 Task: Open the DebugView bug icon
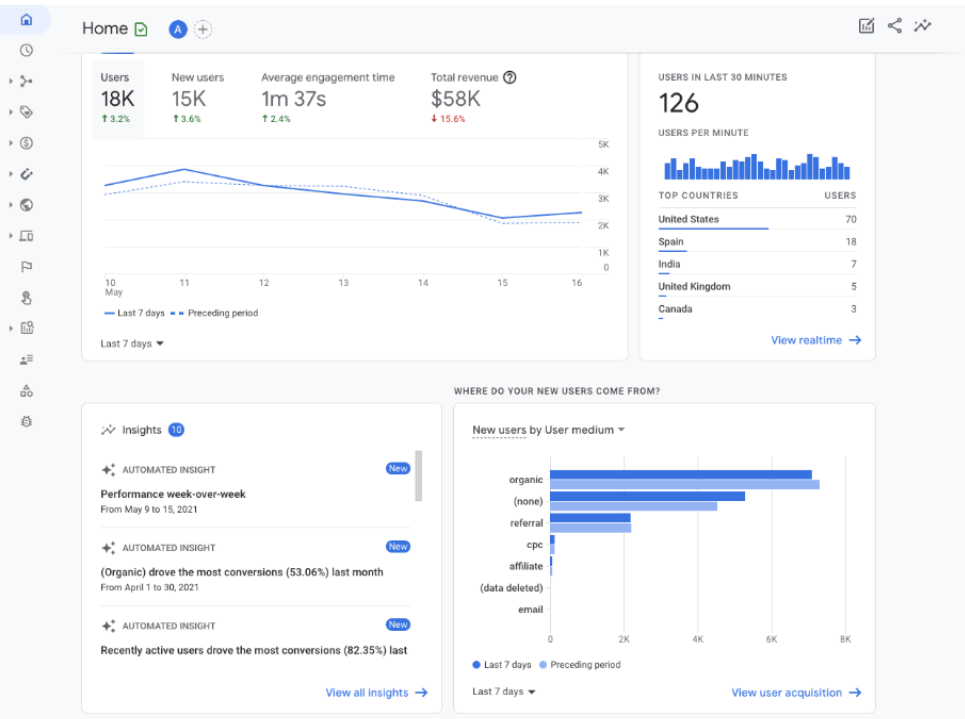26,422
